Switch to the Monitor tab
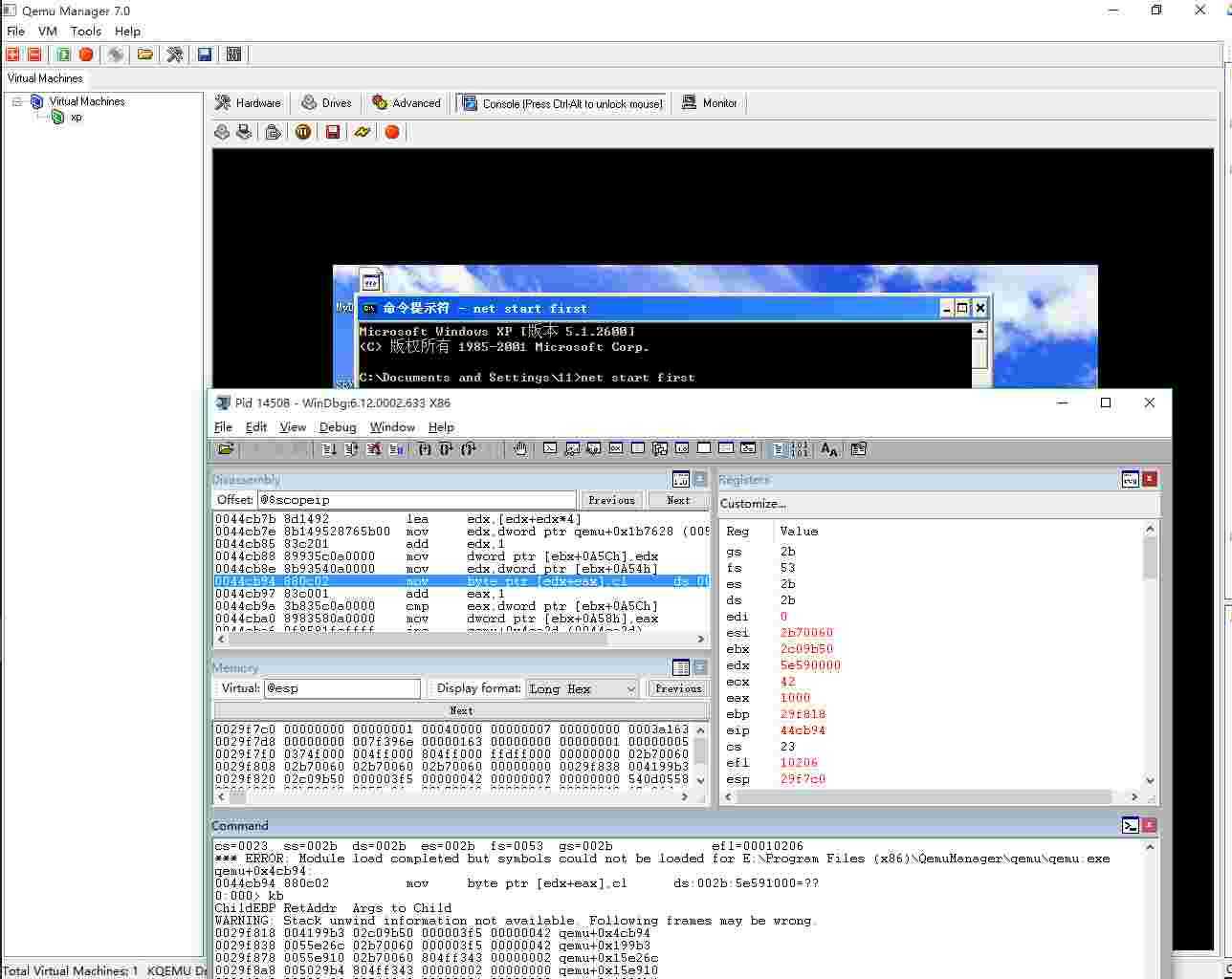 pyautogui.click(x=710, y=103)
